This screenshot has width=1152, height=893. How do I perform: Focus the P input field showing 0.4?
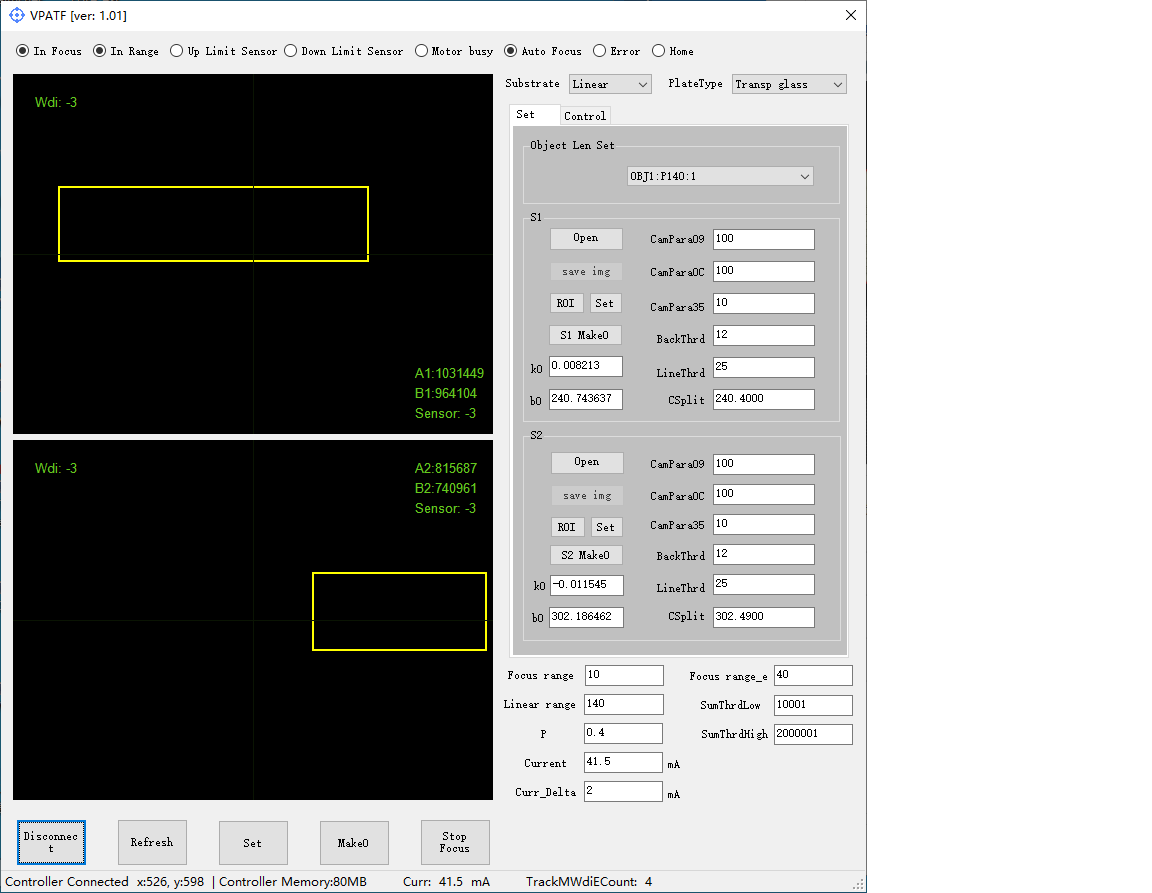[623, 734]
